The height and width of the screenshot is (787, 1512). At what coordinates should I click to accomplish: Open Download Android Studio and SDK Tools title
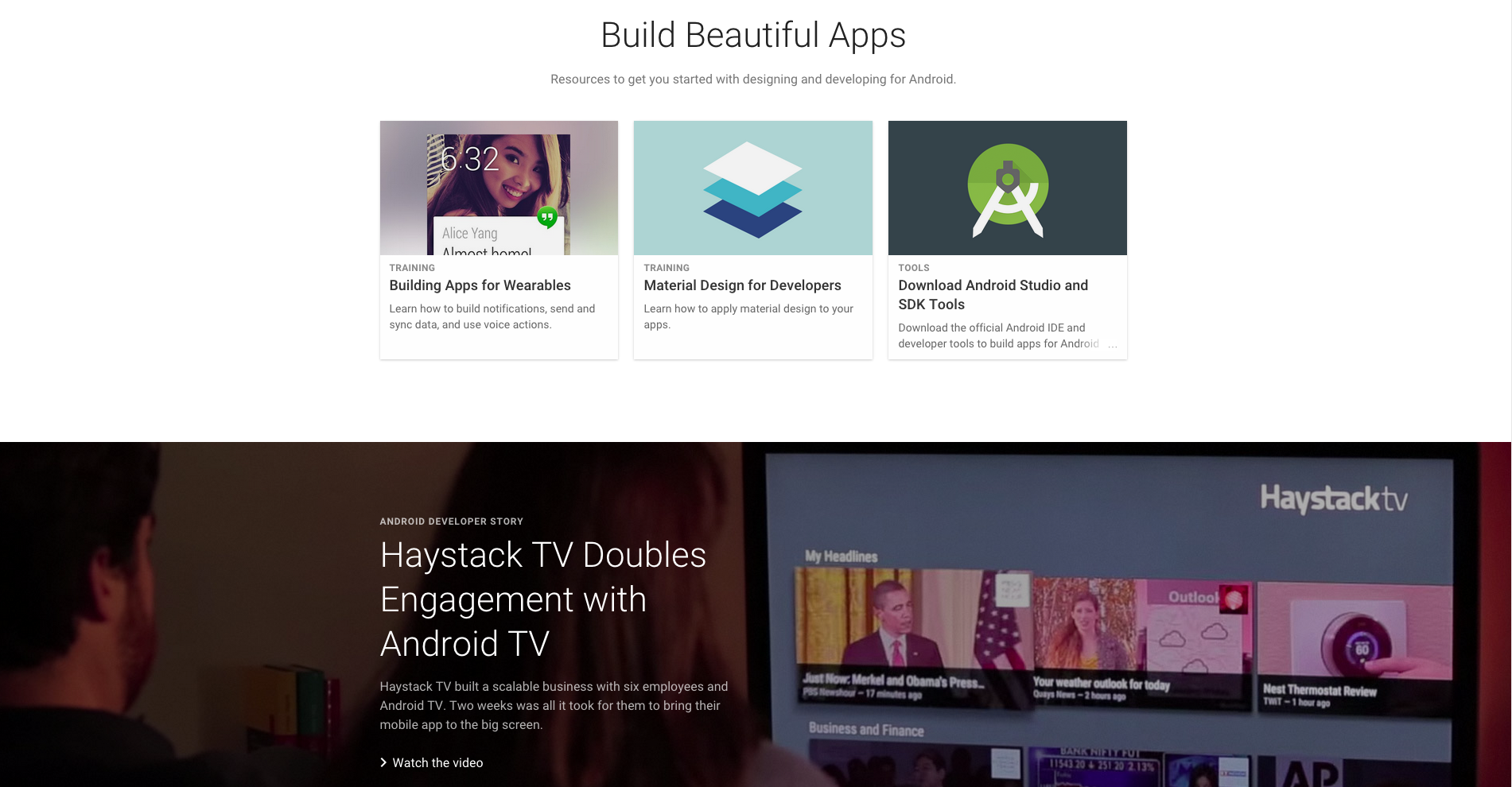click(x=993, y=295)
